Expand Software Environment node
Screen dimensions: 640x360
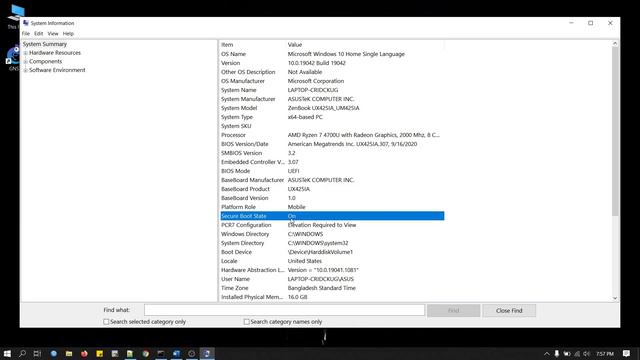25,70
